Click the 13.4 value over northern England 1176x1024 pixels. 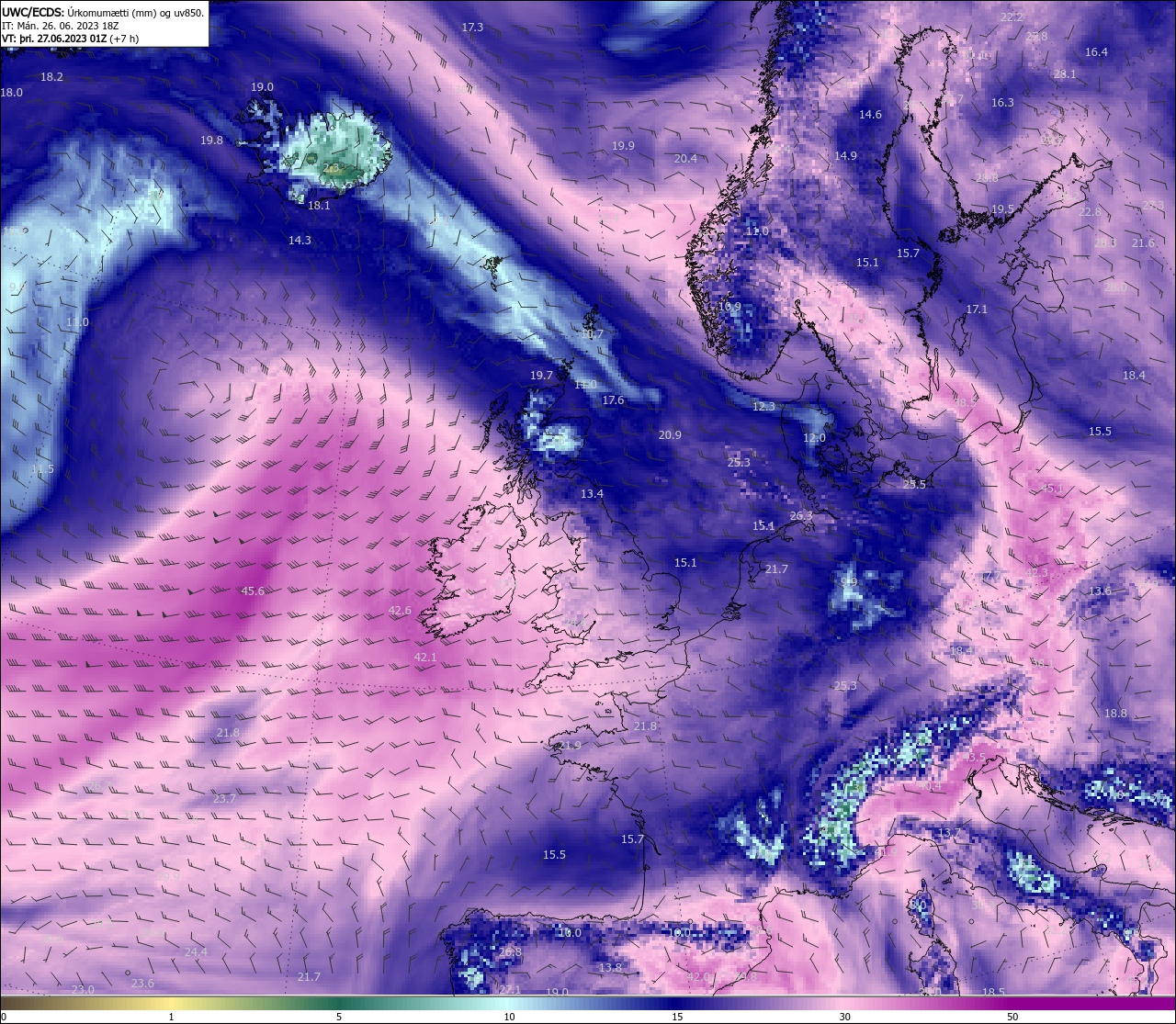click(x=592, y=494)
